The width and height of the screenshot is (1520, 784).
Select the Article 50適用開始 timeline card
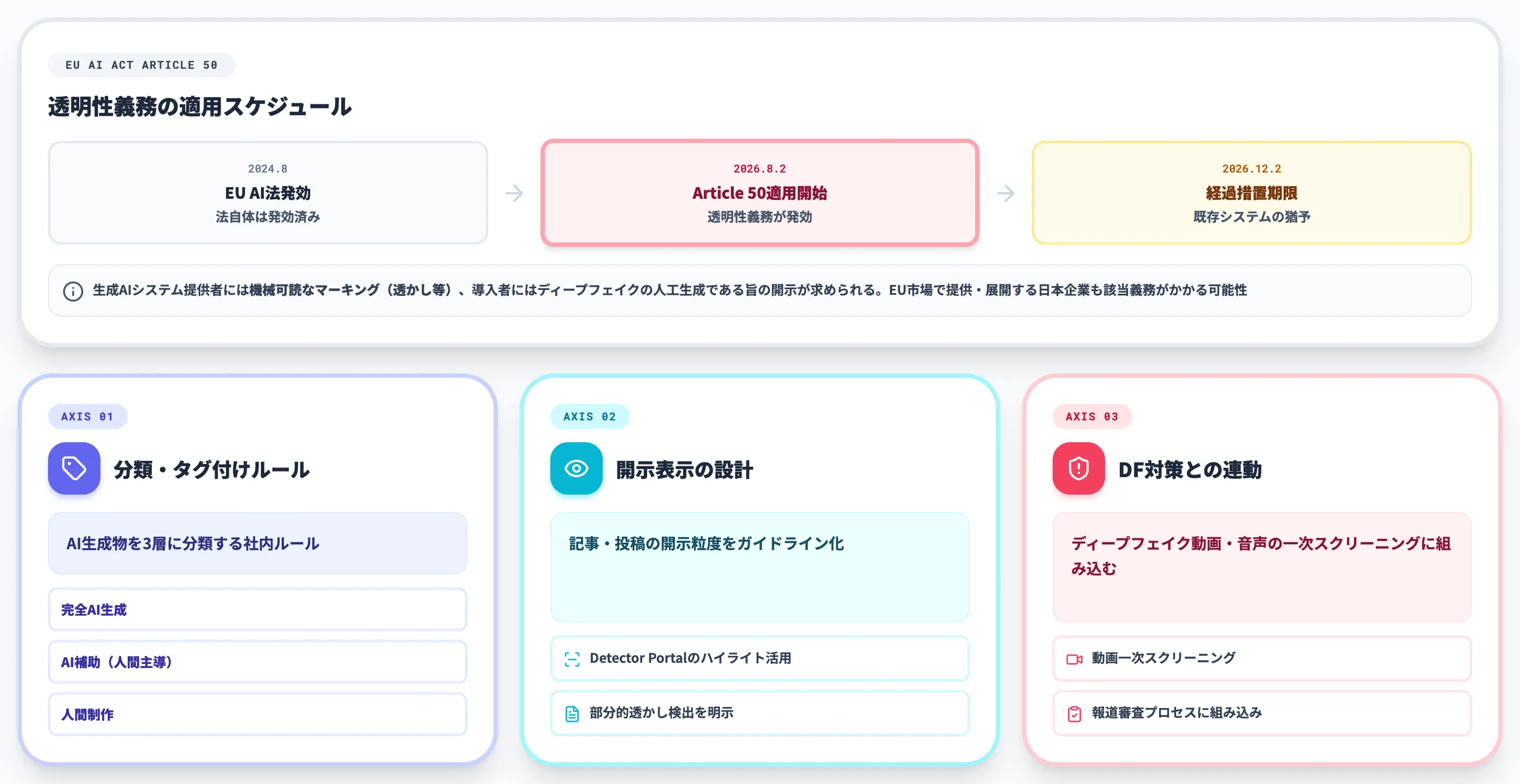coord(759,192)
